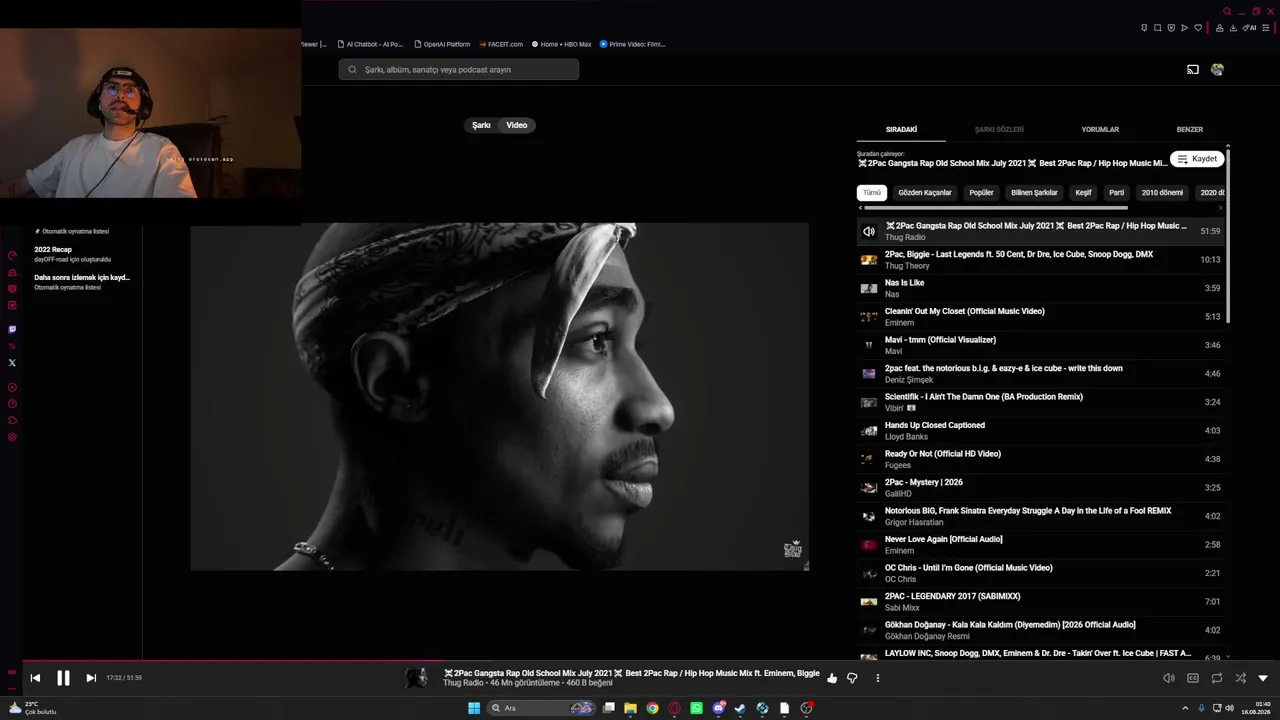Click the heart icon in browser toolbar
Image resolution: width=1280 pixels, height=720 pixels.
1198,28
